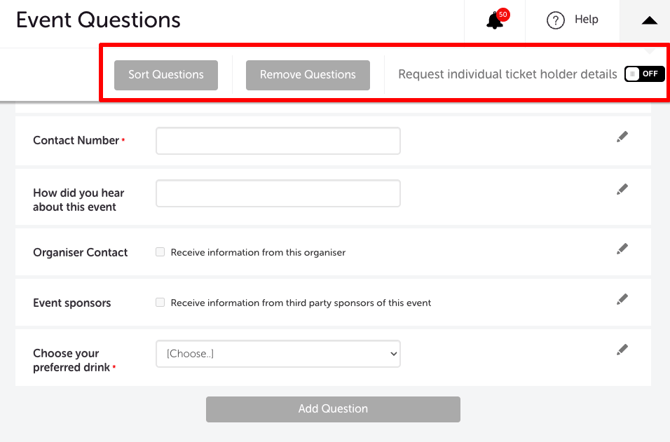Click the Event Questions heading
The width and height of the screenshot is (670, 442).
pyautogui.click(x=98, y=20)
